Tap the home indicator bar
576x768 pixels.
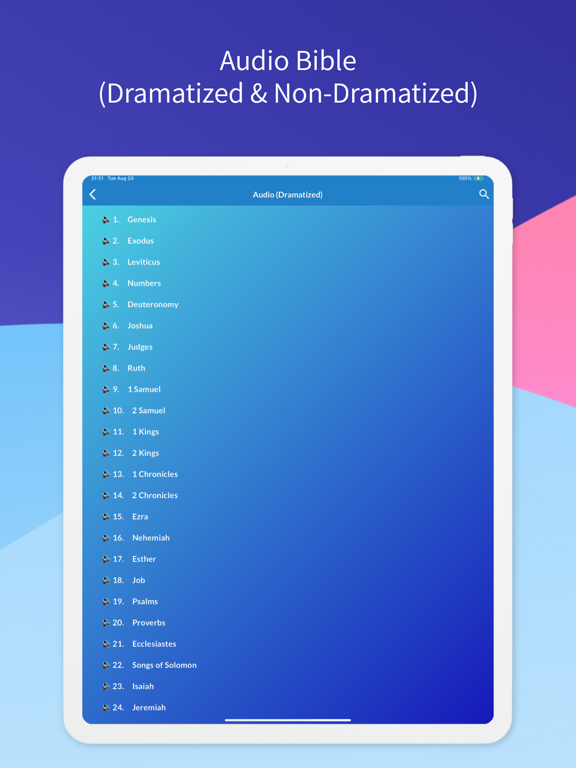(x=288, y=720)
